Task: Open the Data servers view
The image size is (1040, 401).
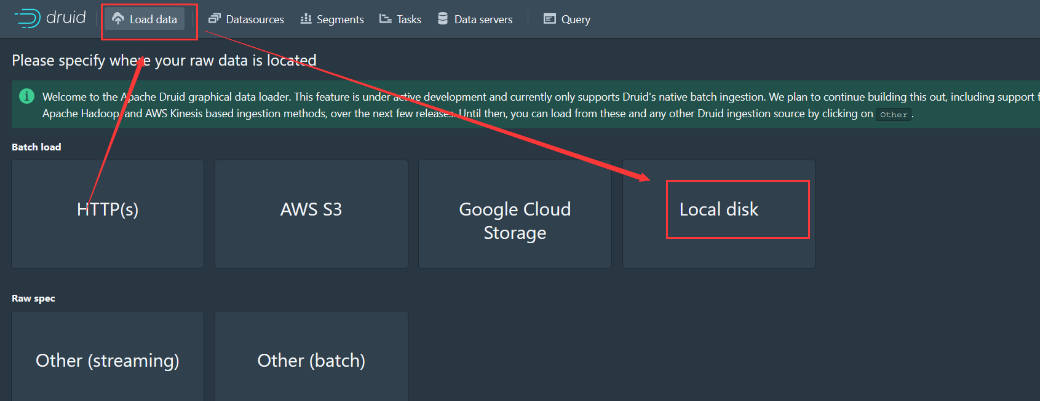Action: click(x=475, y=19)
